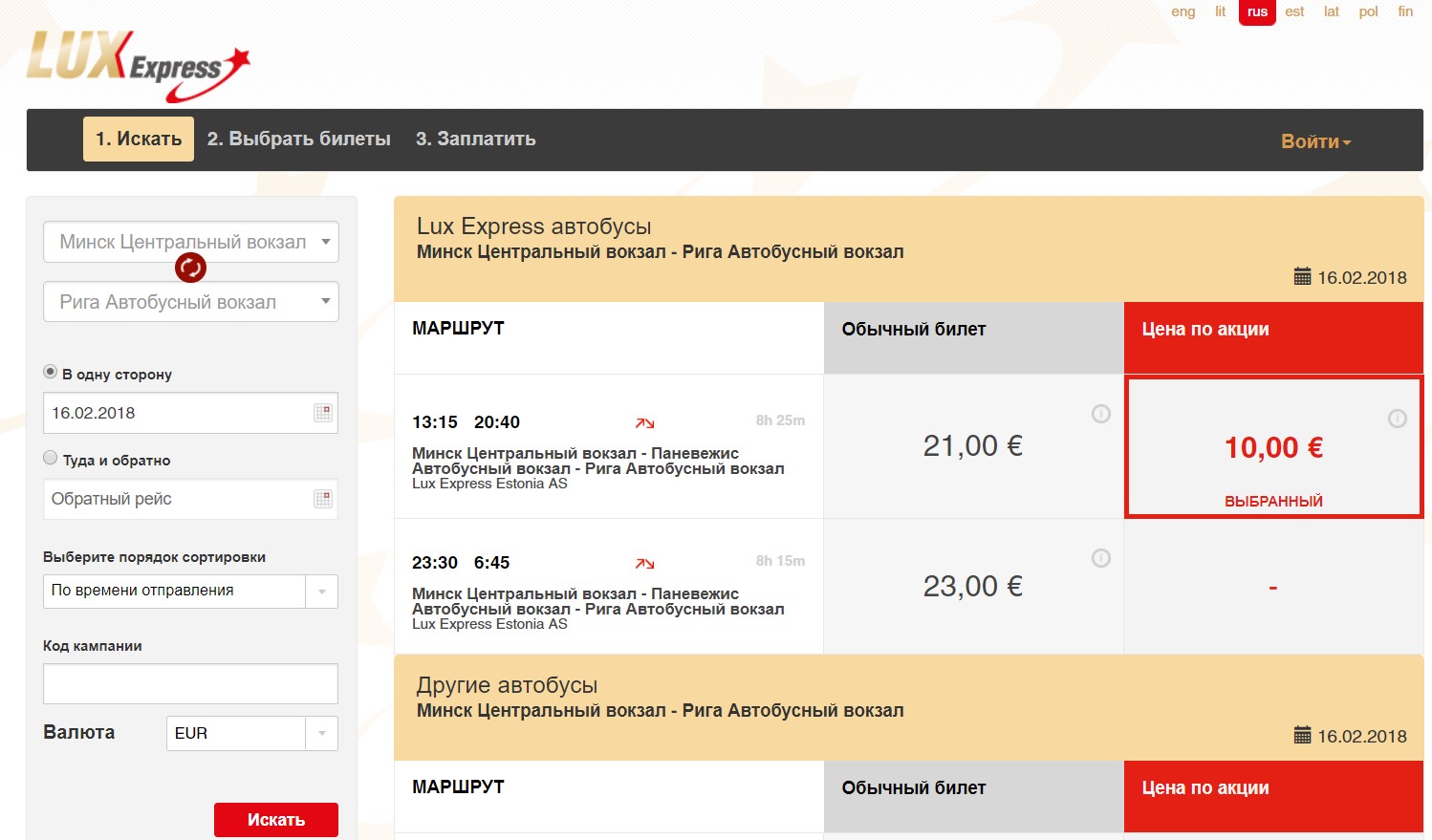Select 'В одну сторону' radio button
Viewport: 1432px width, 840px height.
pyautogui.click(x=51, y=372)
